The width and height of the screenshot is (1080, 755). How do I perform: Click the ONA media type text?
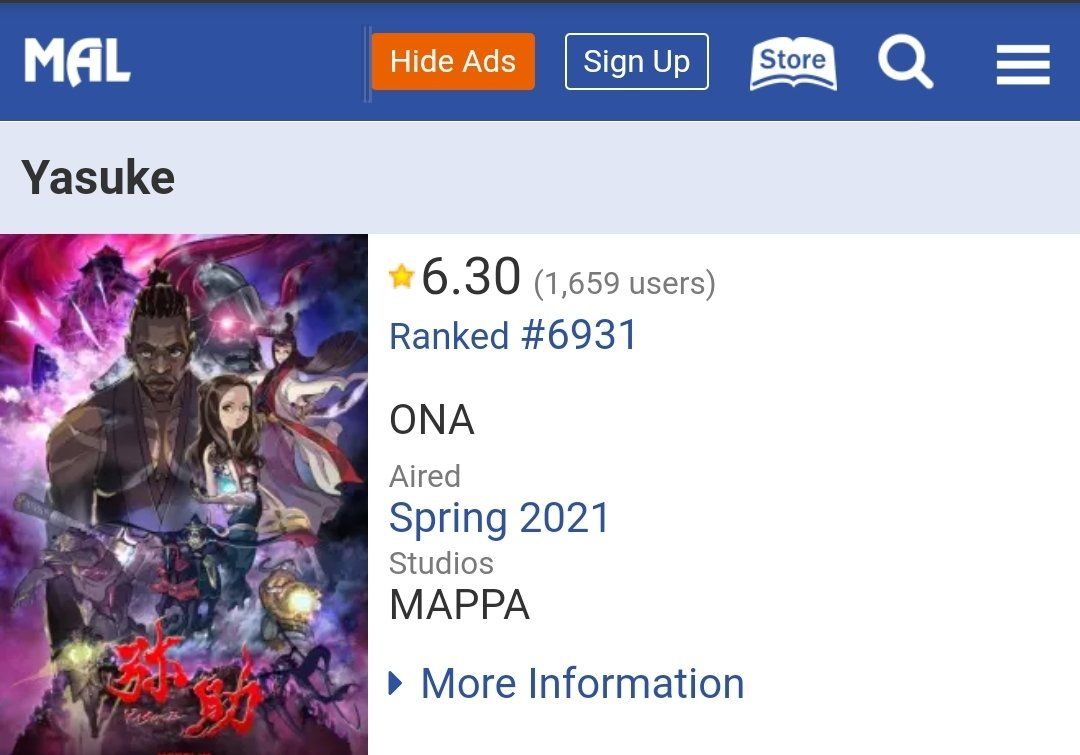[x=431, y=421]
